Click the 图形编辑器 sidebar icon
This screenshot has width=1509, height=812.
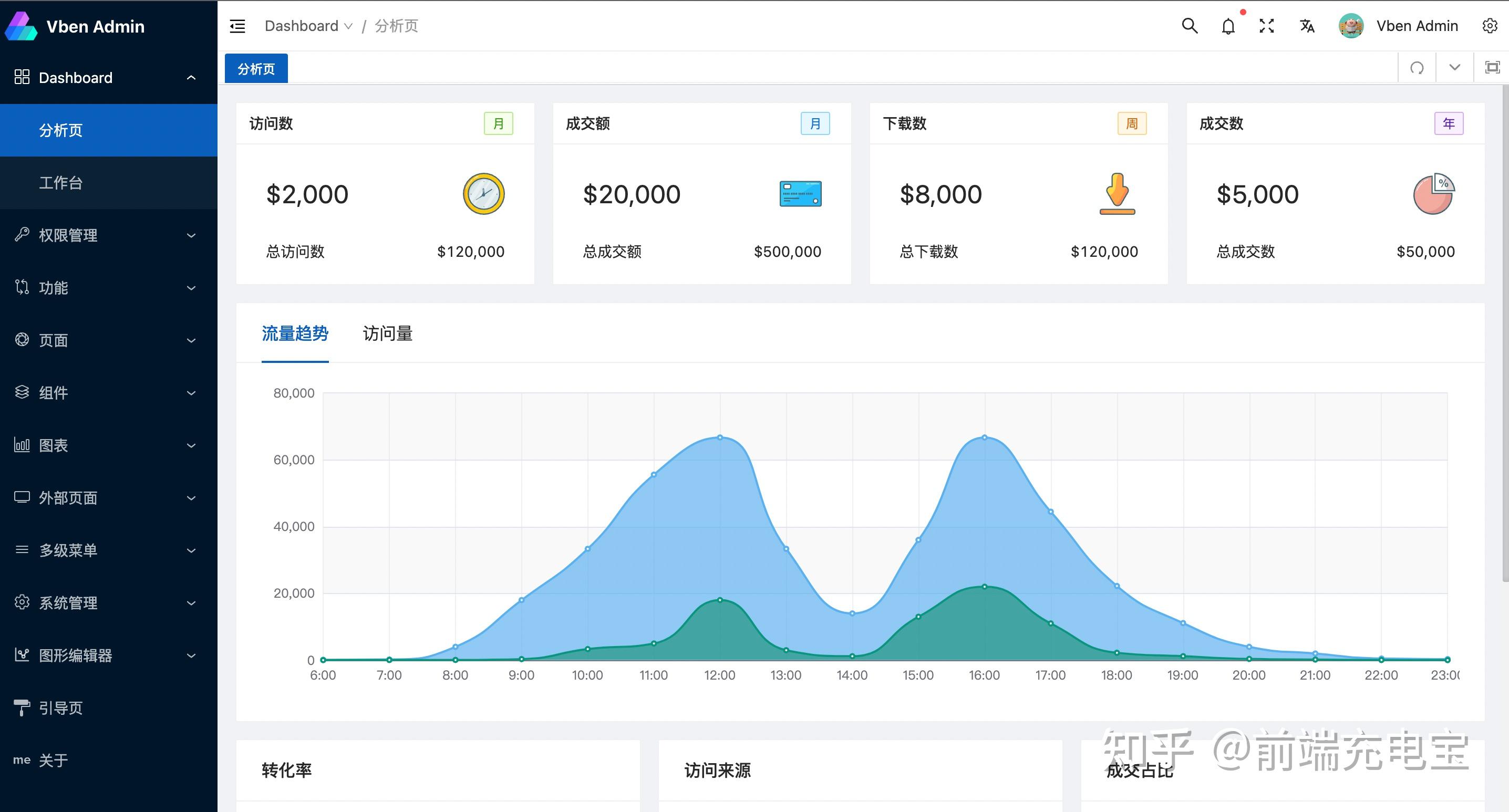pos(22,655)
